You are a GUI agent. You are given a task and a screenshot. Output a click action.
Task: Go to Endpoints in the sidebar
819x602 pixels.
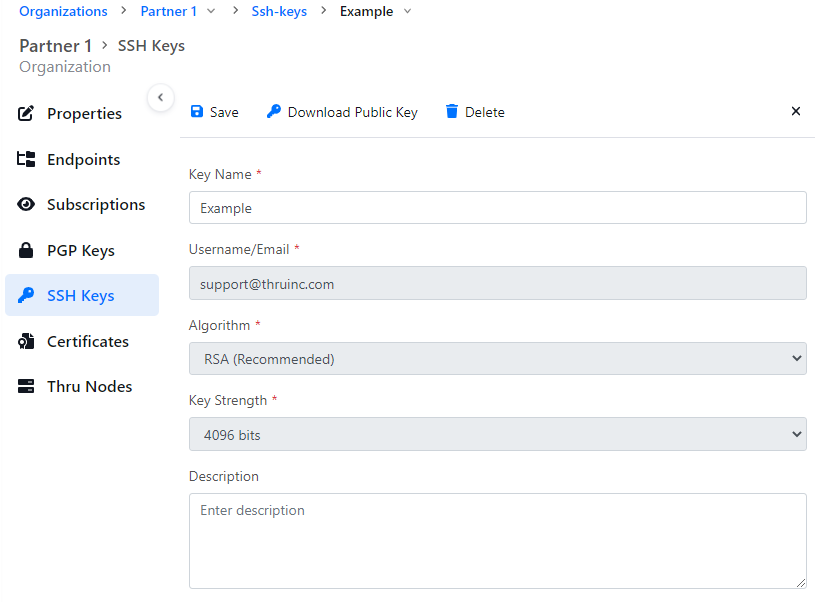82,160
